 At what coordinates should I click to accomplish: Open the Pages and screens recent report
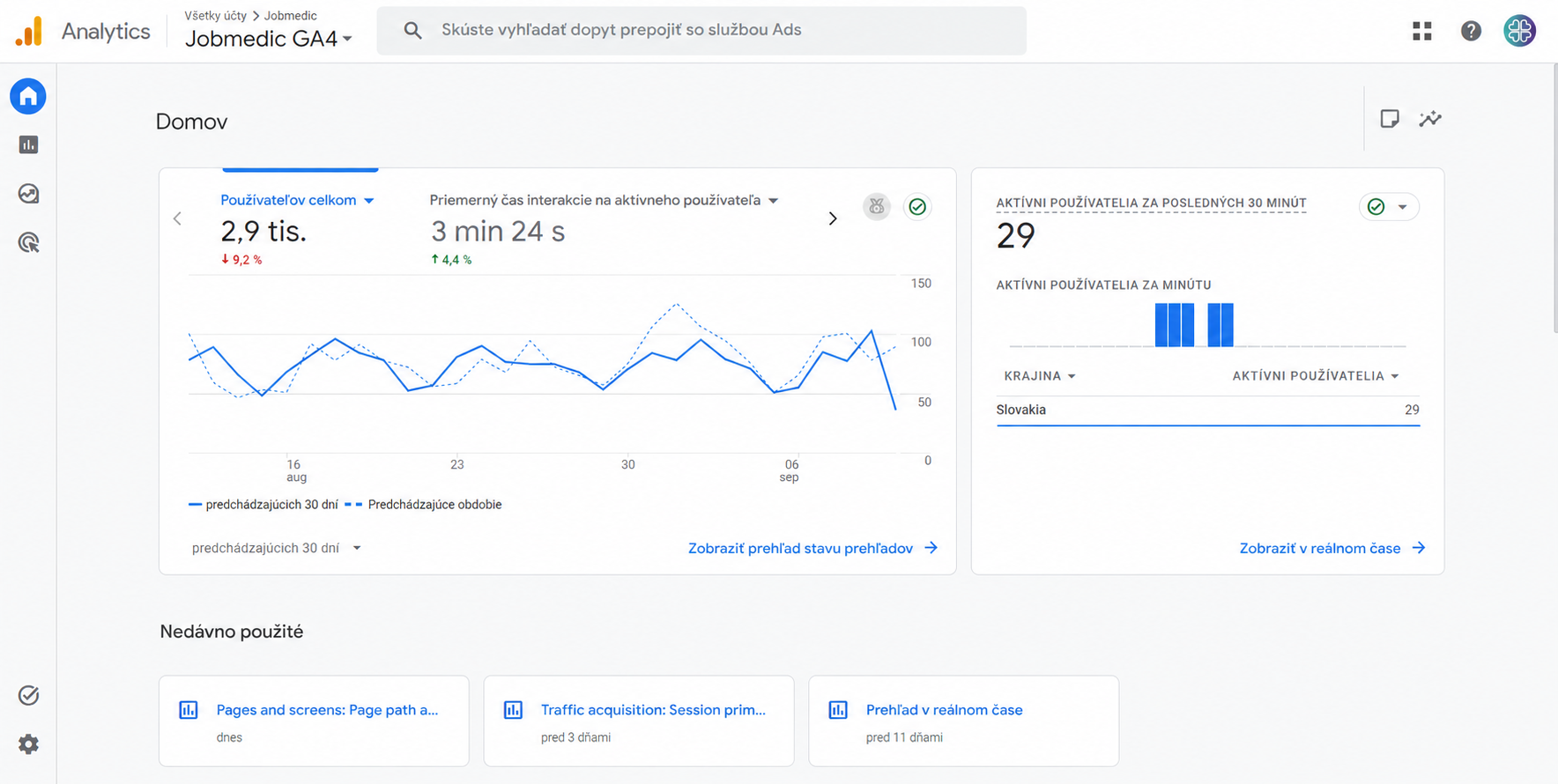(314, 721)
